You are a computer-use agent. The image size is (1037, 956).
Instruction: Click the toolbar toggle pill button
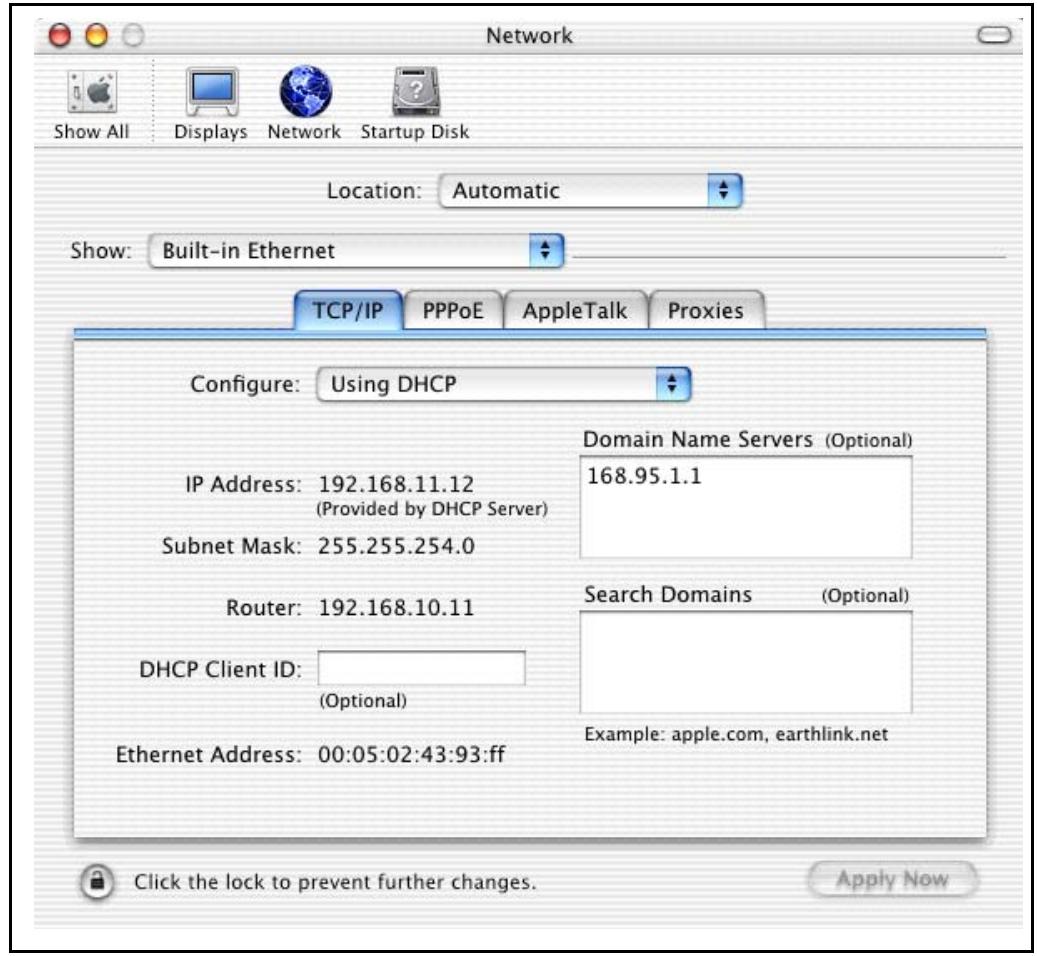click(994, 35)
